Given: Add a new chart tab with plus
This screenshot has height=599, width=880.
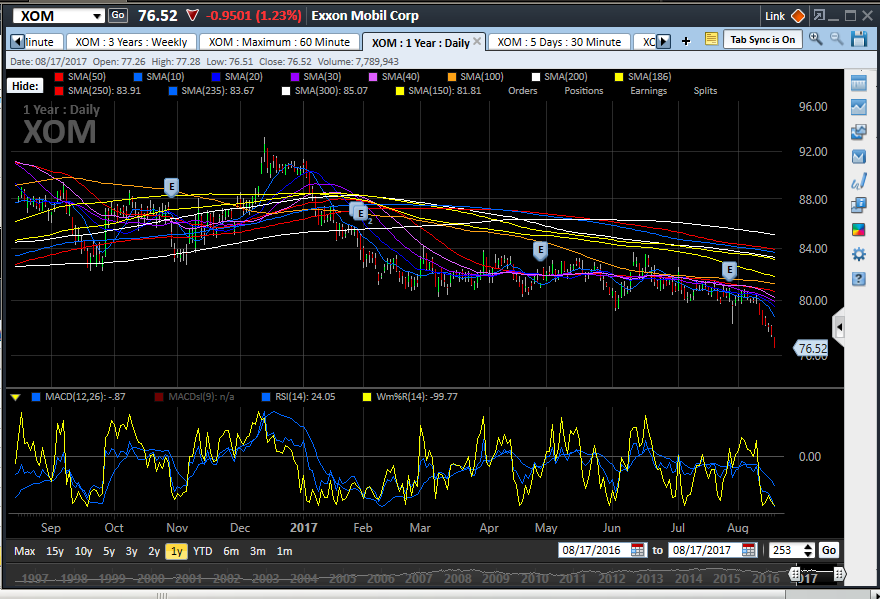Looking at the screenshot, I should (x=686, y=41).
